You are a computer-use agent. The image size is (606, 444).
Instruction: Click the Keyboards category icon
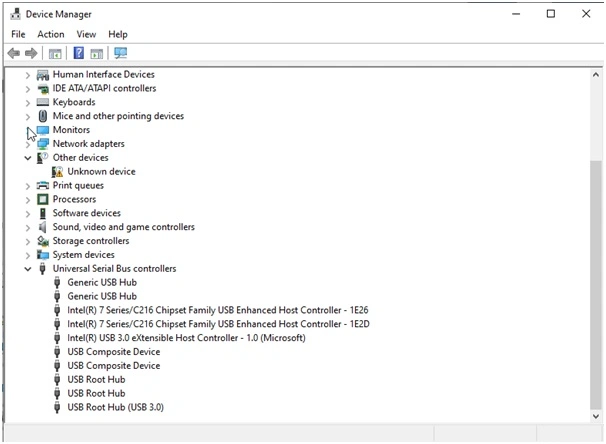(43, 102)
